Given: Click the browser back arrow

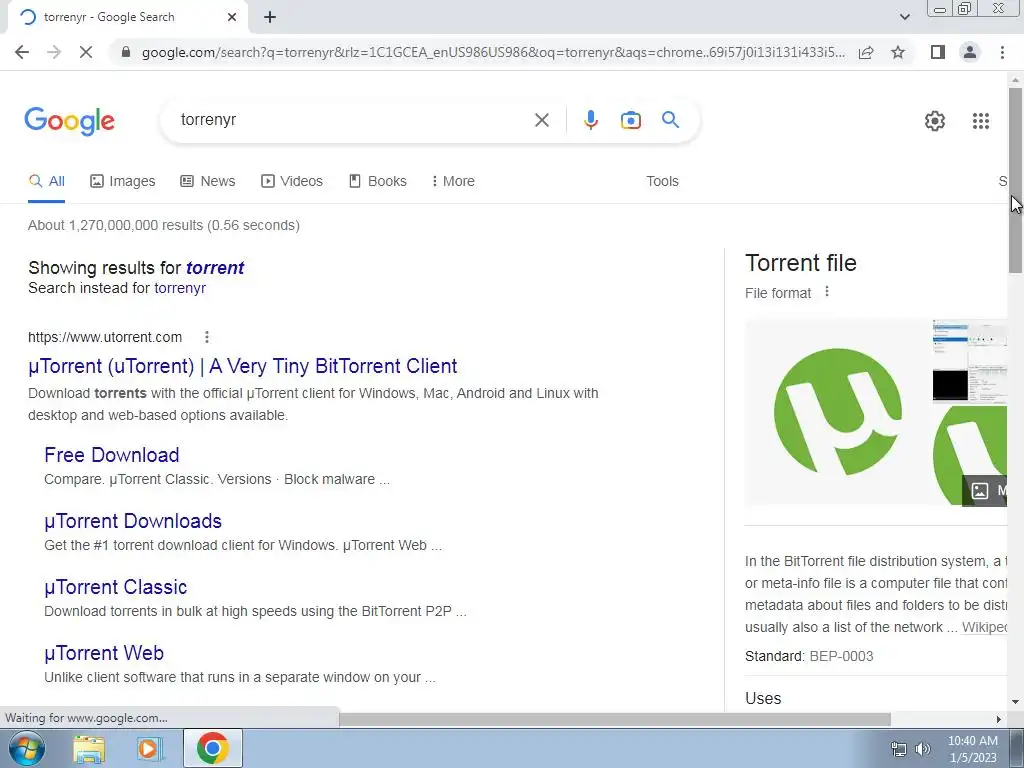Looking at the screenshot, I should [x=22, y=52].
